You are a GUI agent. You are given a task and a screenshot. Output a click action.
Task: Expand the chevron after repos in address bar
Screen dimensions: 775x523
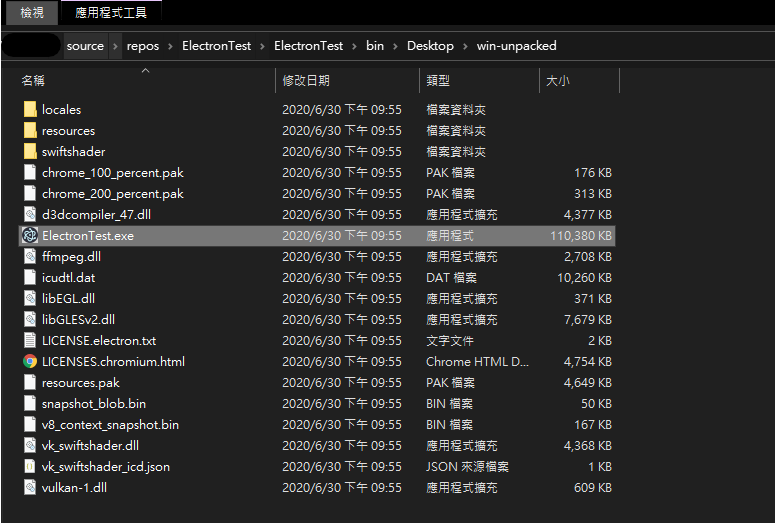pyautogui.click(x=171, y=46)
